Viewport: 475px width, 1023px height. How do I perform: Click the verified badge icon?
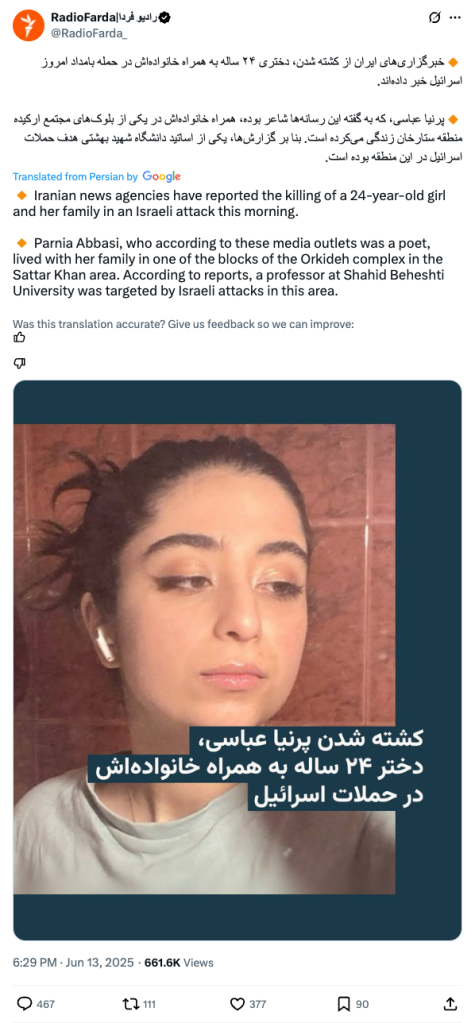click(166, 19)
